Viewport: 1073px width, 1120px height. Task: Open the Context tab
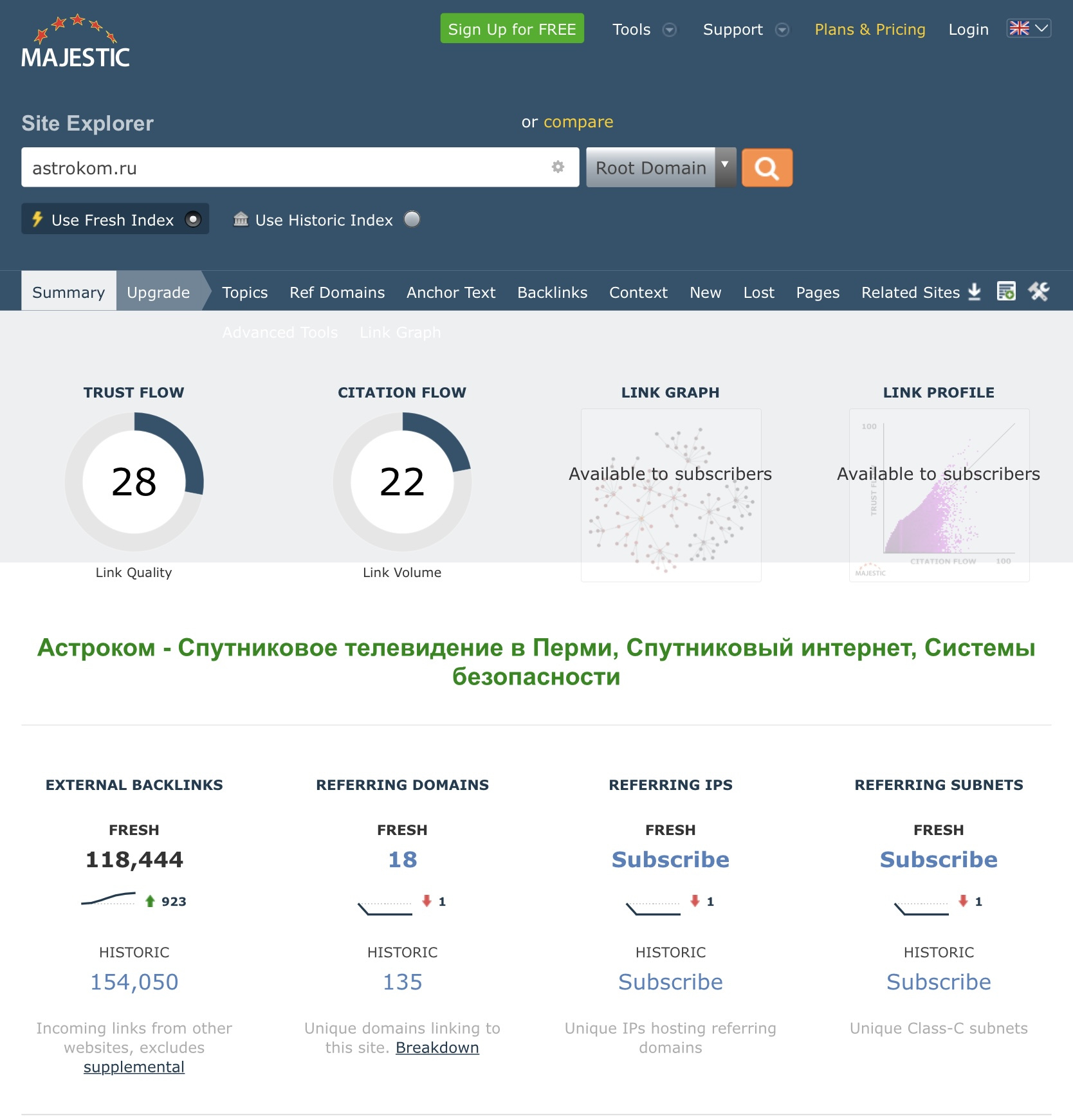pos(638,293)
